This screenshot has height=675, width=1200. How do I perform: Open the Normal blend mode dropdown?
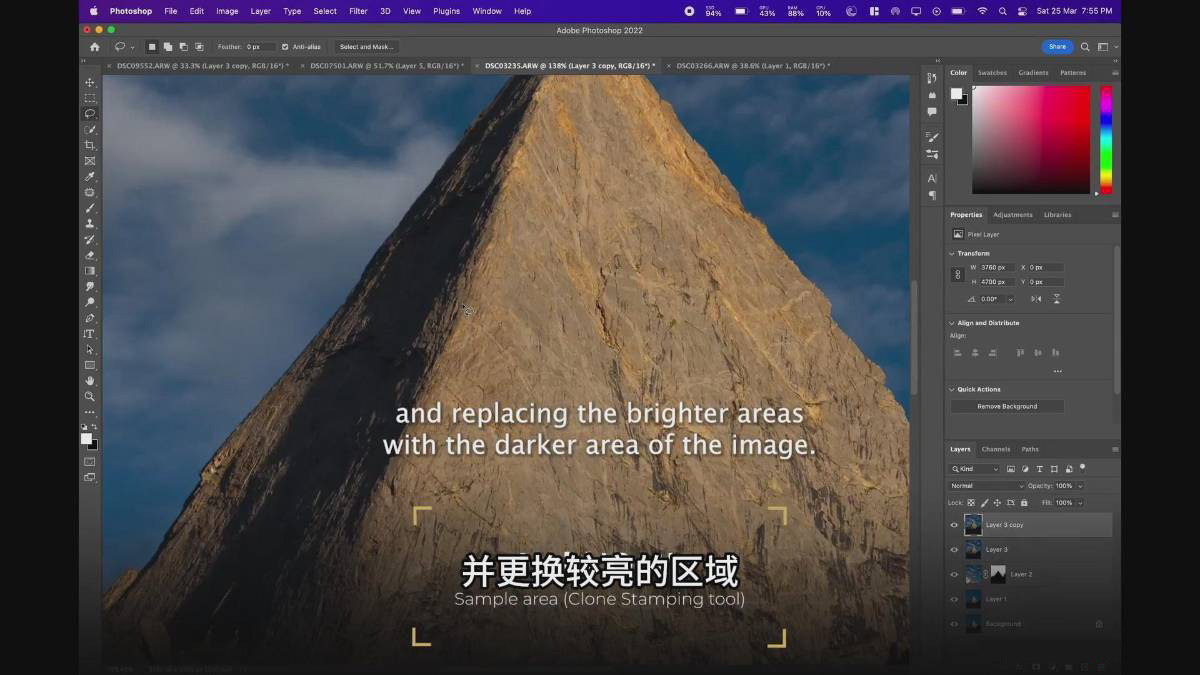(x=987, y=486)
